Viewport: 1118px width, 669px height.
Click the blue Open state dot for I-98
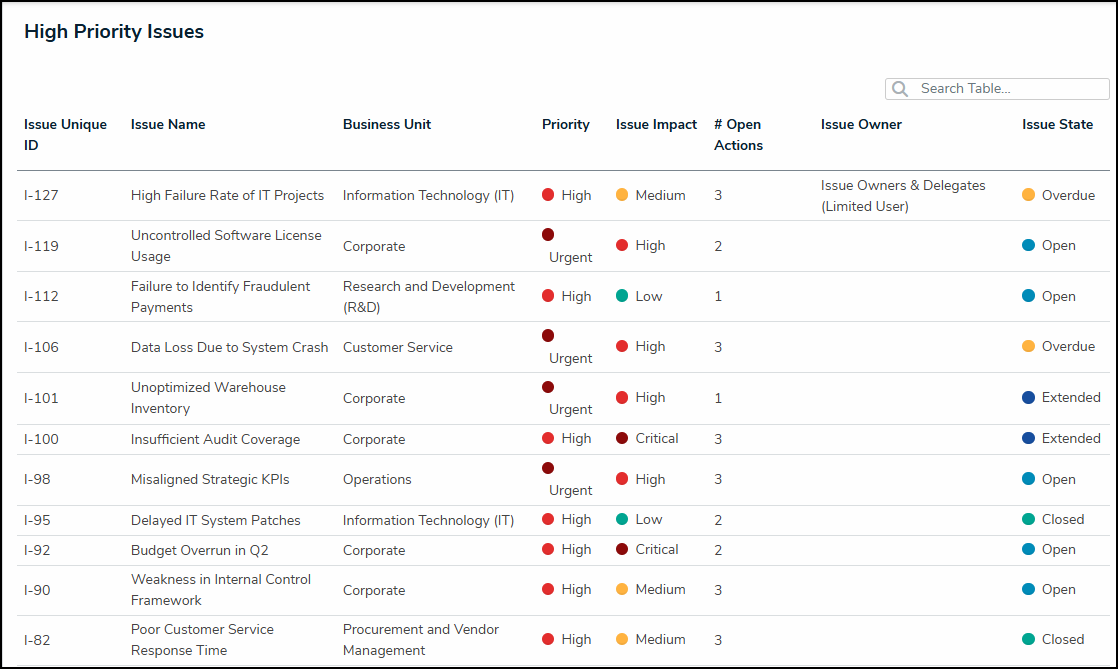pyautogui.click(x=1028, y=479)
